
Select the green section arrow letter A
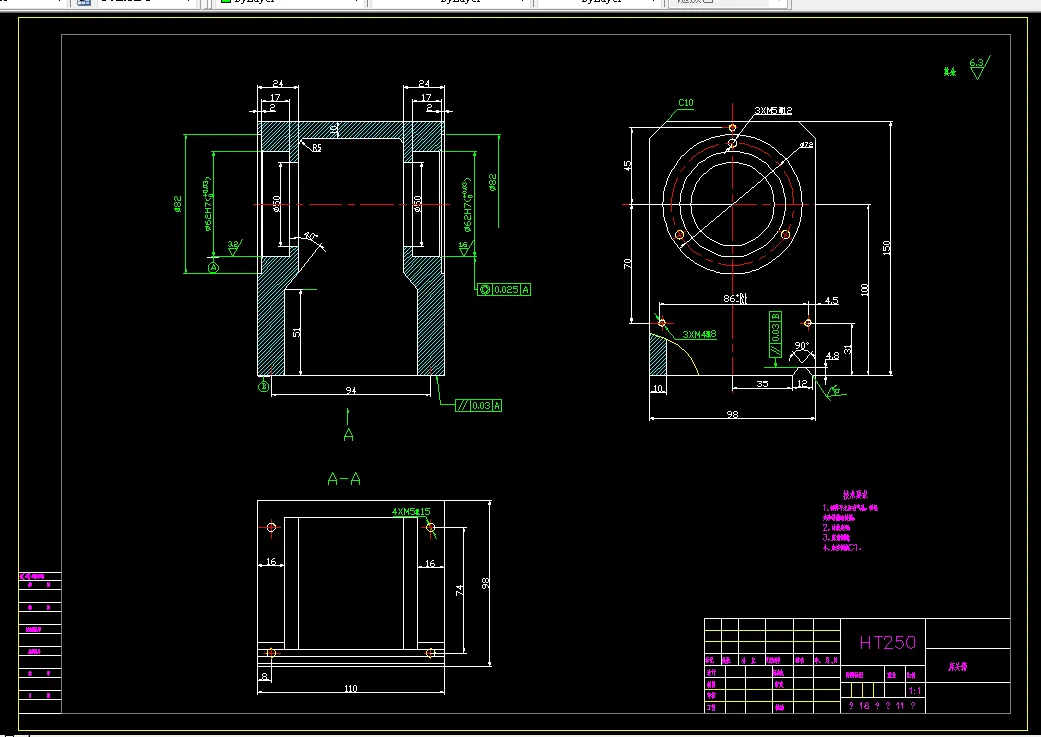click(349, 435)
